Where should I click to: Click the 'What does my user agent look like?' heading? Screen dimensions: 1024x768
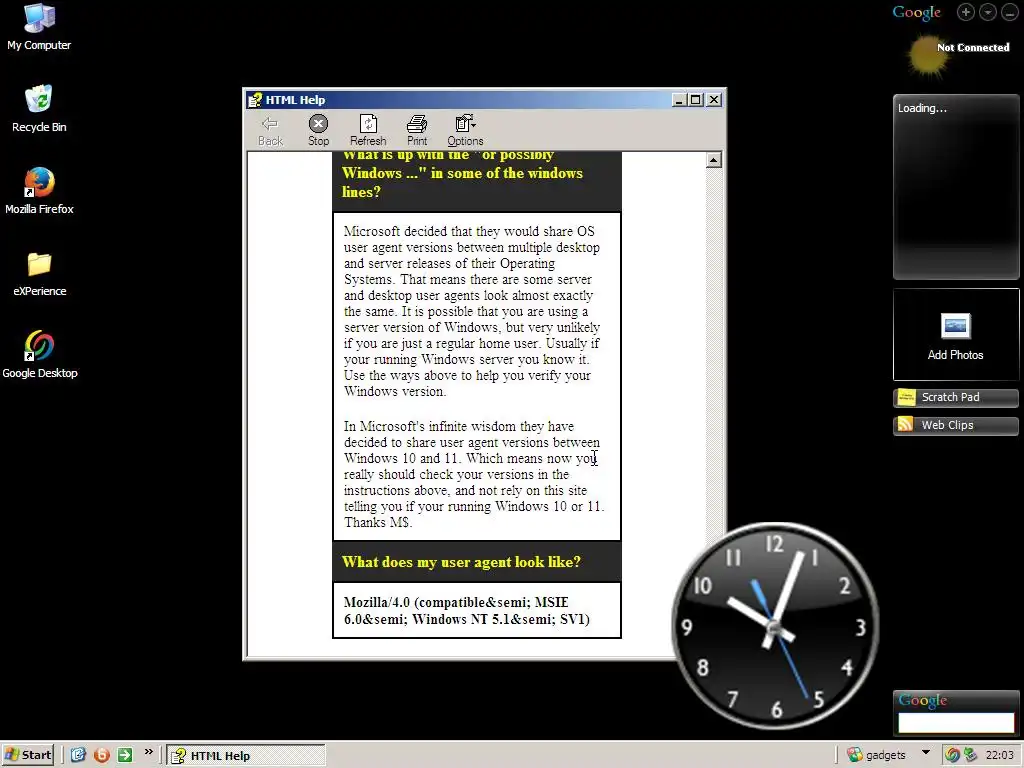click(x=461, y=562)
